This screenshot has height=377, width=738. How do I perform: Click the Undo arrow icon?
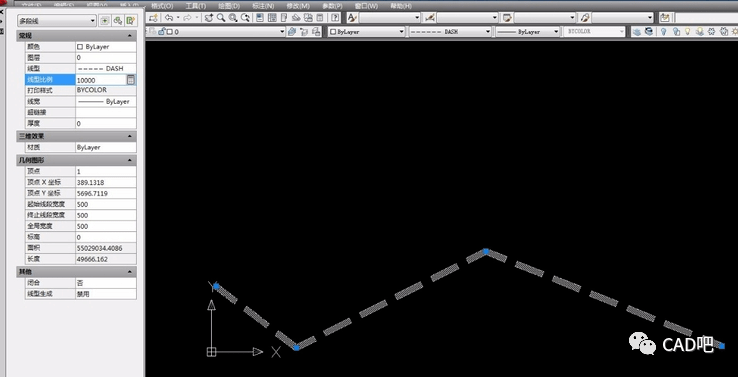(168, 18)
